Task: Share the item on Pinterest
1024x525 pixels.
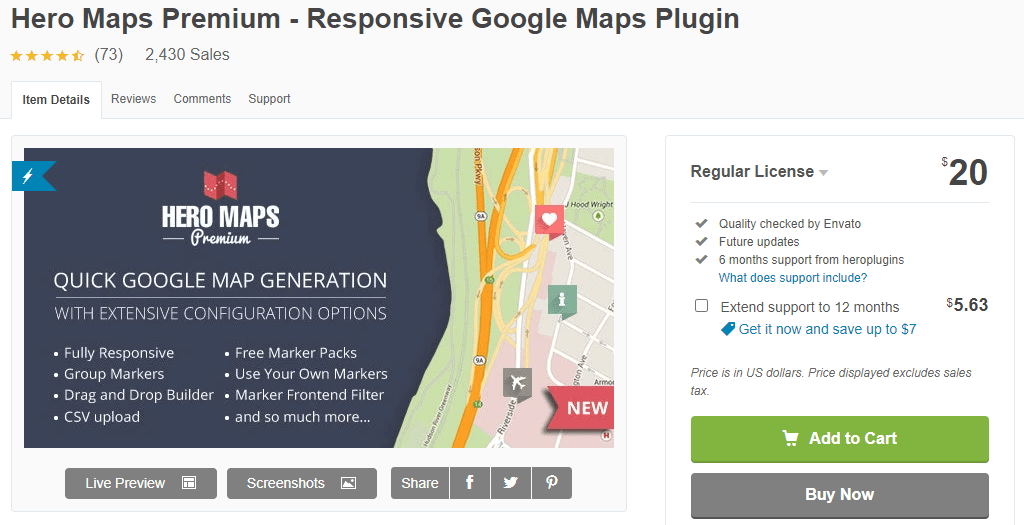Action: coord(552,483)
